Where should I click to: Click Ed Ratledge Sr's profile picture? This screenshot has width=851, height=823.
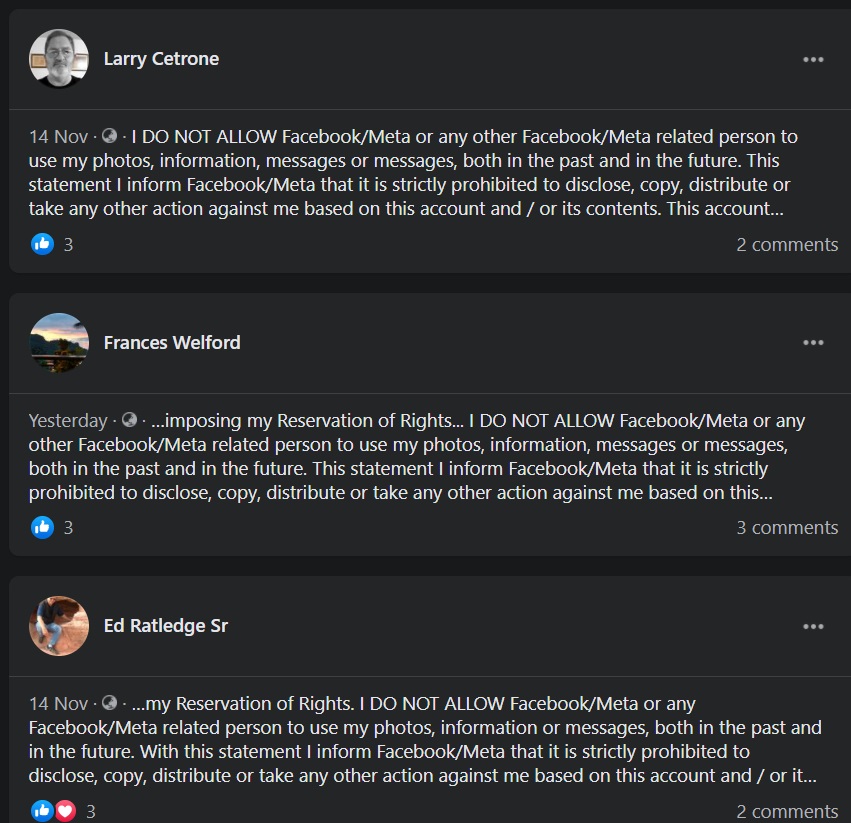59,626
